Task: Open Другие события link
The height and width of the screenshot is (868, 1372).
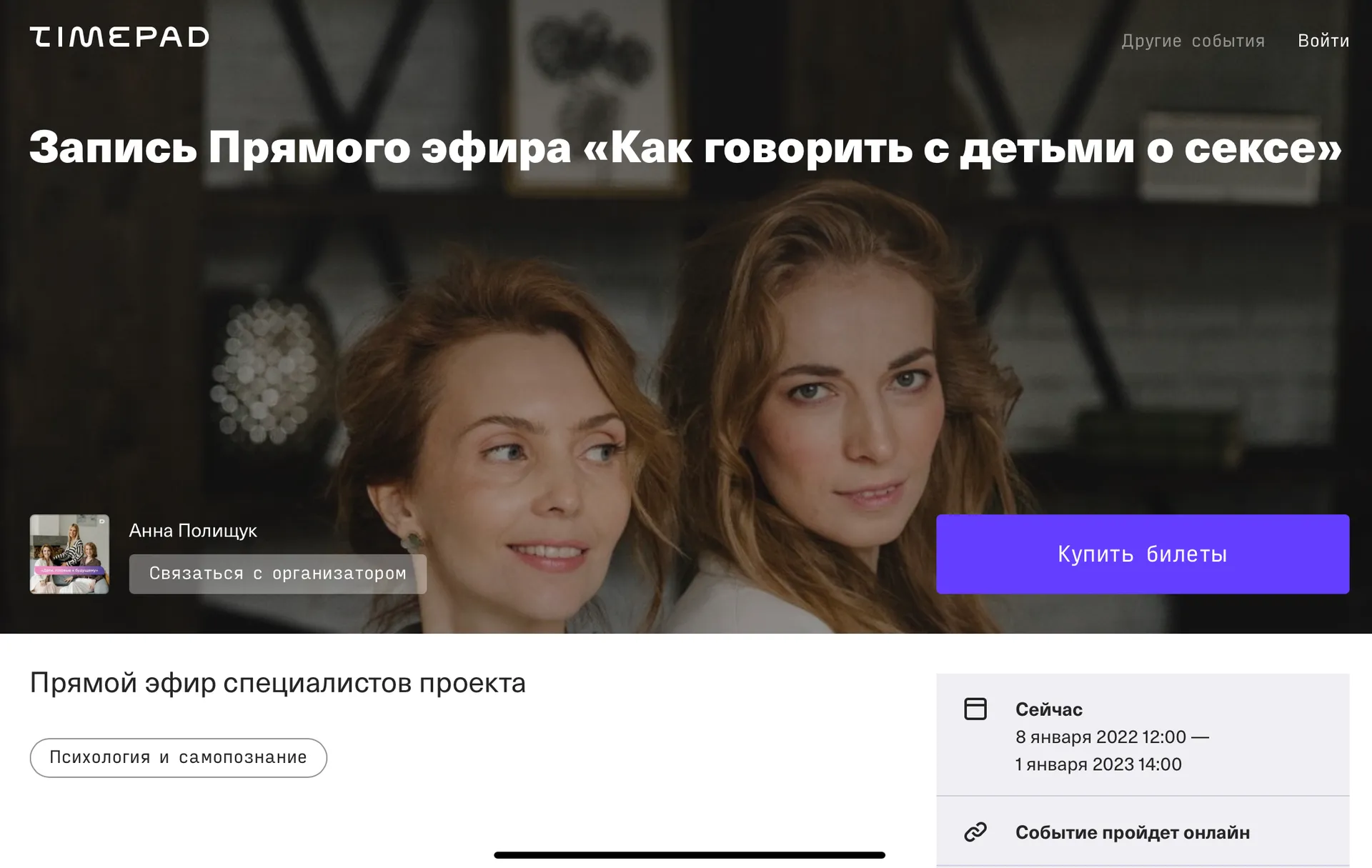Action: point(1193,41)
